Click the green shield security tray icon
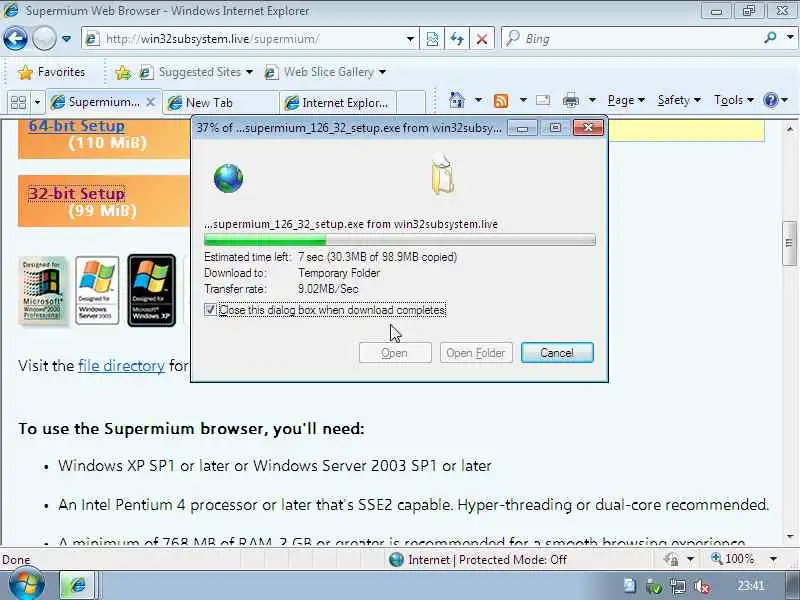This screenshot has height=600, width=800. (x=654, y=587)
